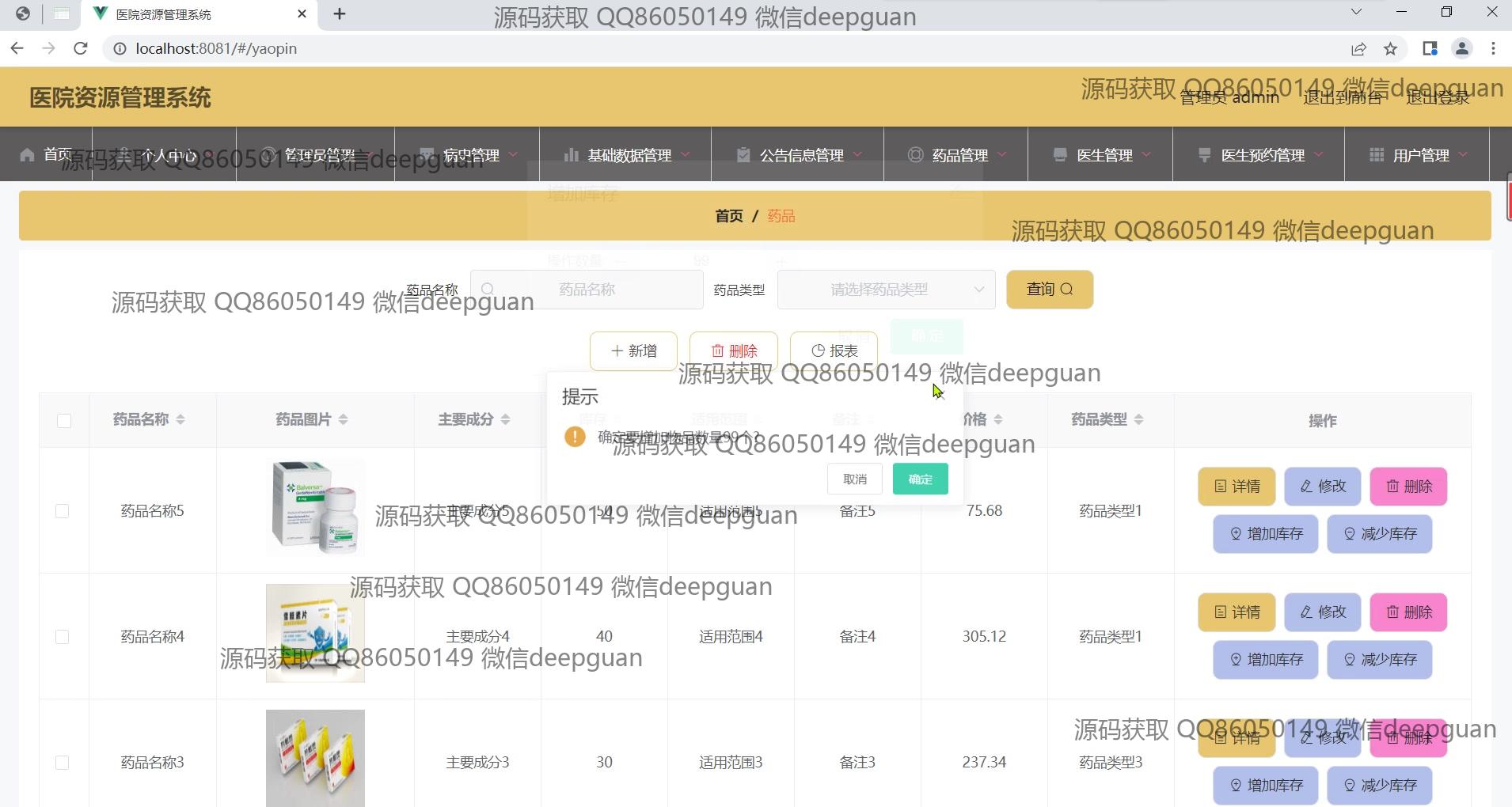Open the 请选择药品类型 dropdown

tap(885, 290)
